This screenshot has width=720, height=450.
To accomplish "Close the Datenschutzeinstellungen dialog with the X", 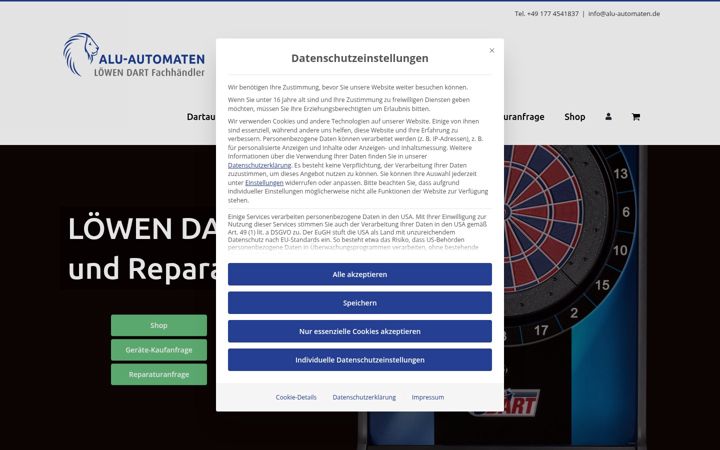I will point(492,51).
